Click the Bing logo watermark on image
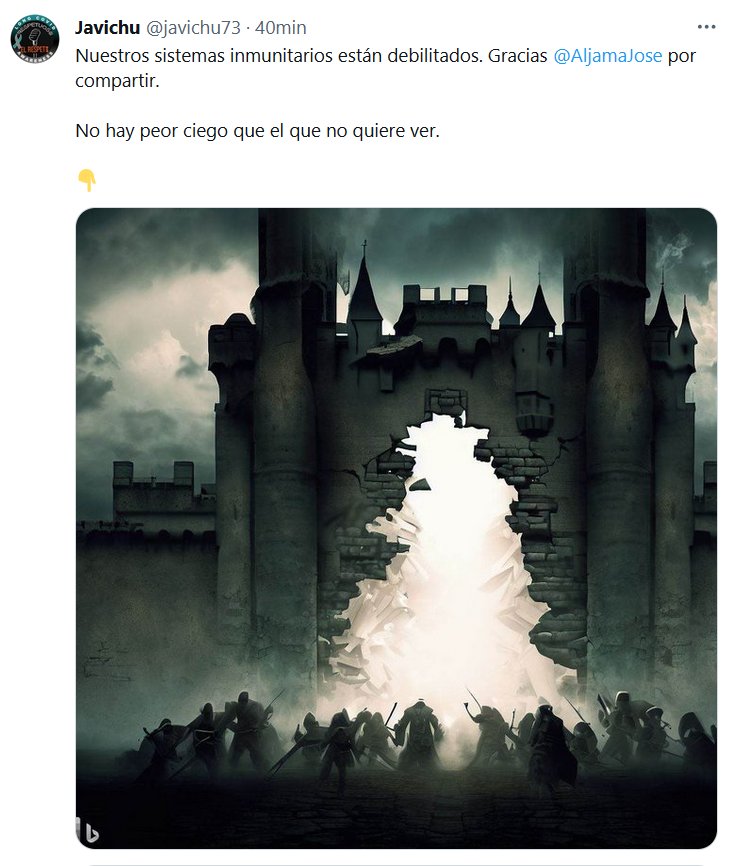 click(x=87, y=831)
